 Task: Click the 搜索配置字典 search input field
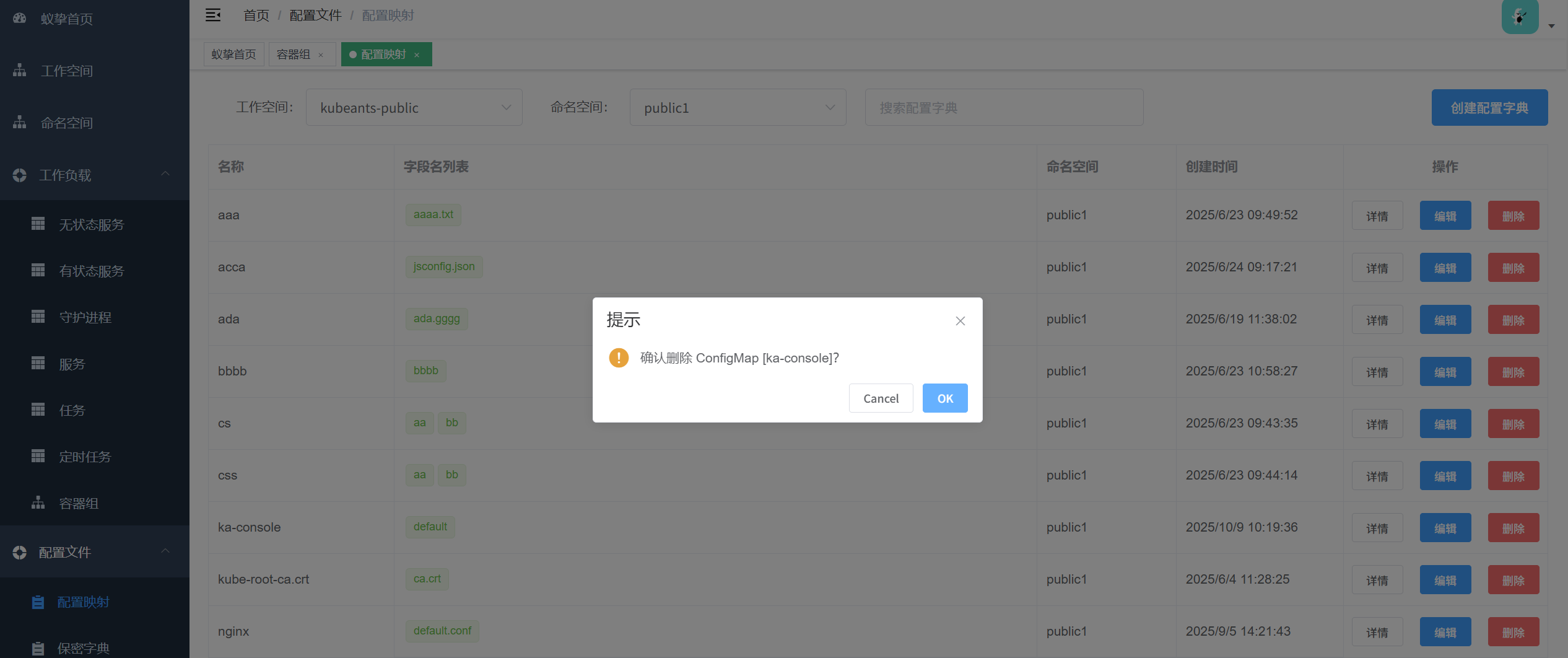[x=1003, y=108]
